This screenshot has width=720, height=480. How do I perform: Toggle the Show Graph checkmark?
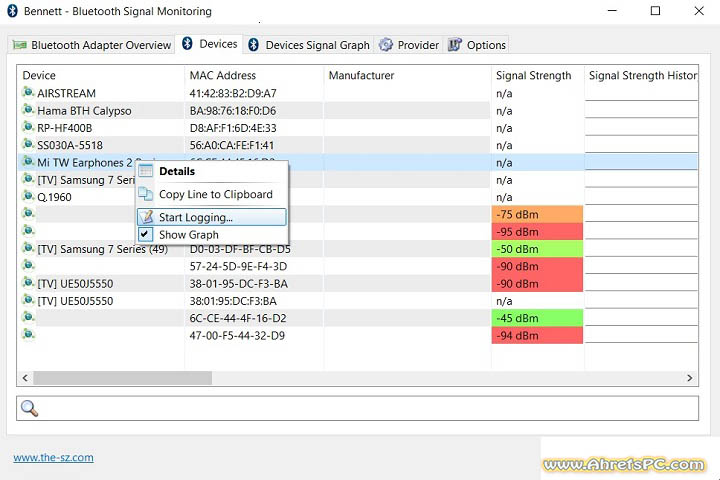pos(145,234)
